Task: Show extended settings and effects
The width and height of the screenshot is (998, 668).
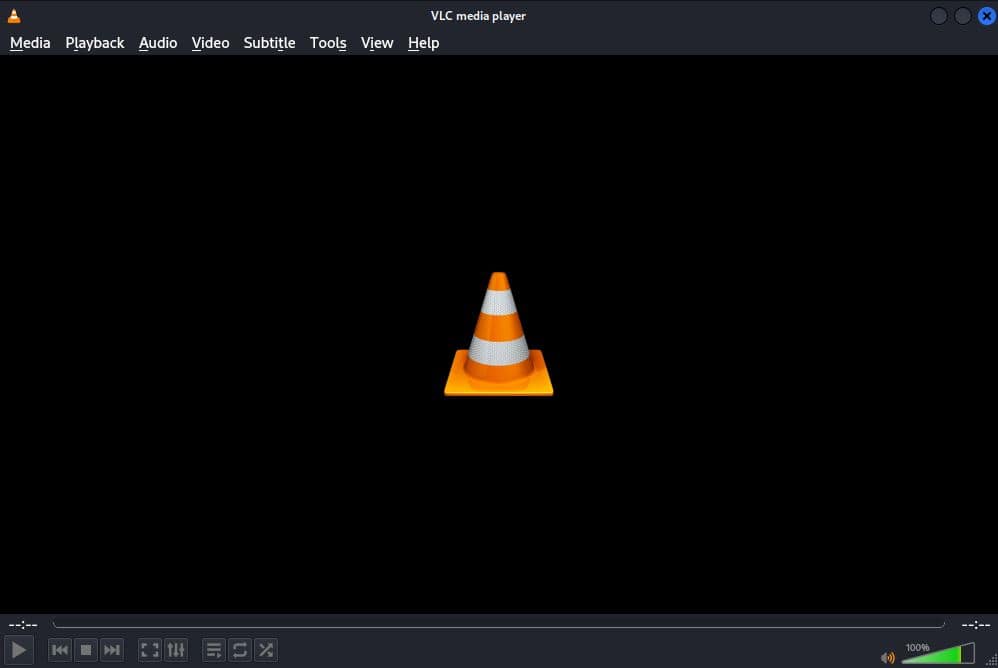Action: (x=176, y=650)
